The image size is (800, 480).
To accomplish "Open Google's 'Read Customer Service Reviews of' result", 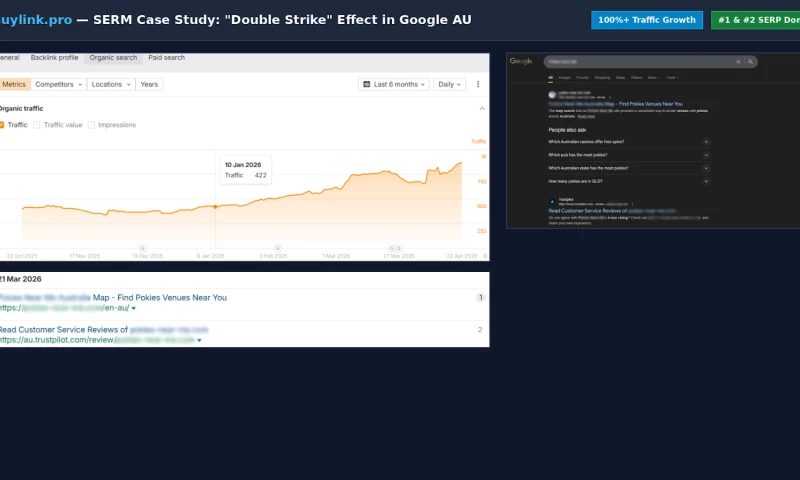I will [x=612, y=211].
